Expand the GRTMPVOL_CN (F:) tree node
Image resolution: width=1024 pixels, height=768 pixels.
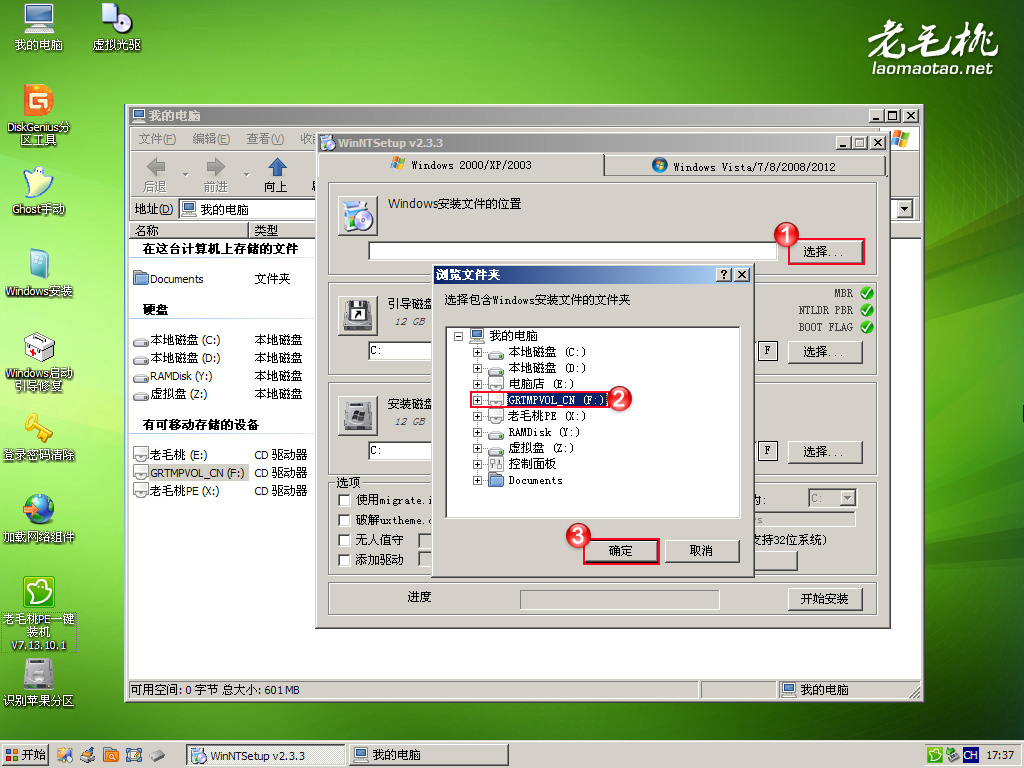[x=477, y=400]
